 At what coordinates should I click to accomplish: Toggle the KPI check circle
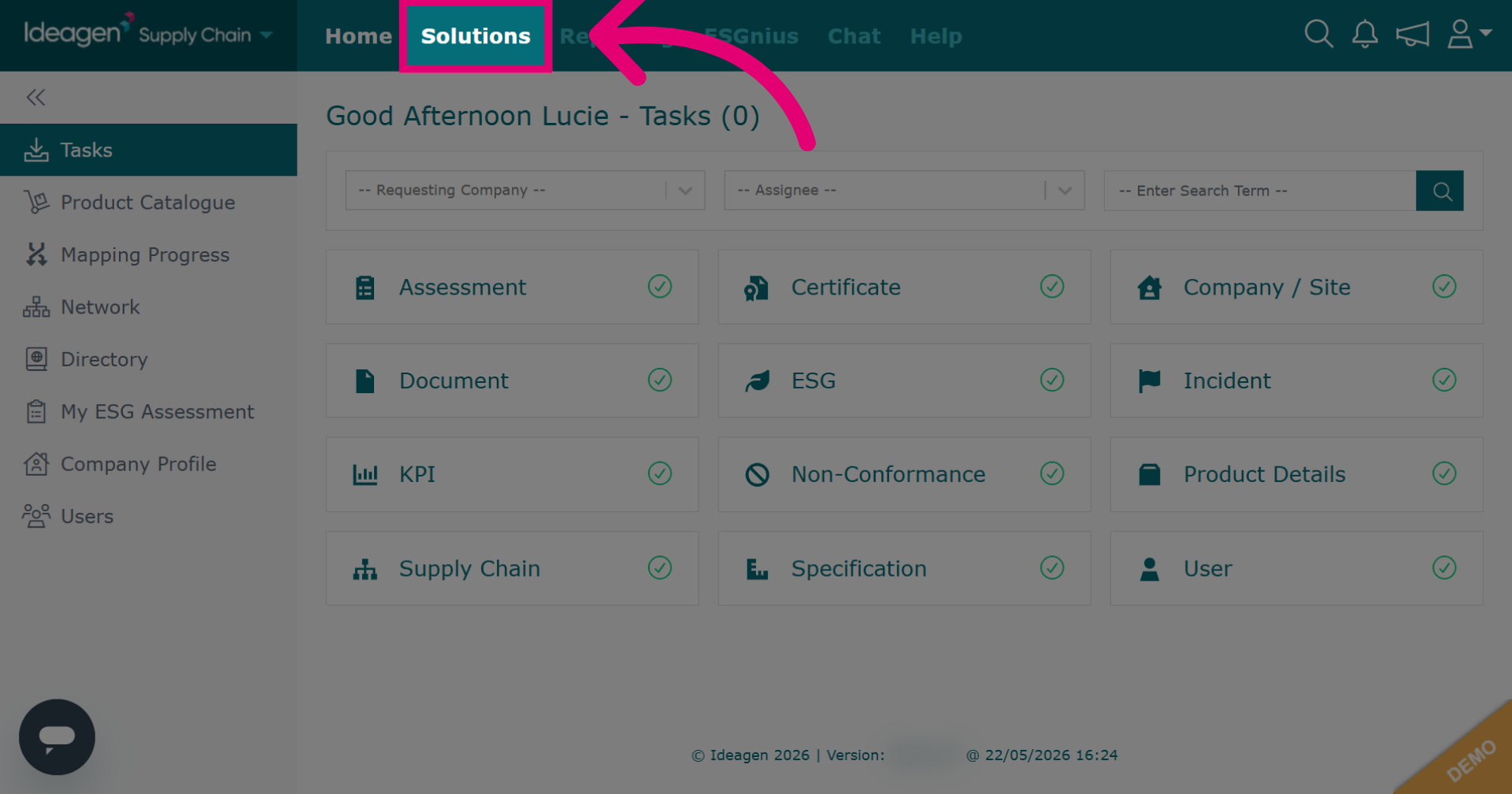660,473
